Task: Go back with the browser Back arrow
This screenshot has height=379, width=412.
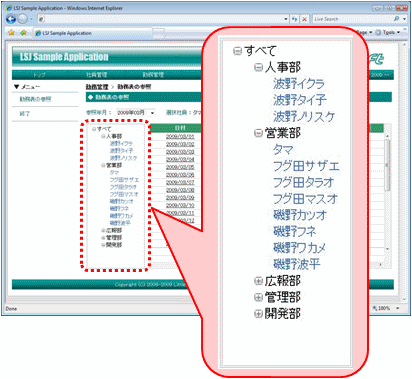Action: click(11, 19)
